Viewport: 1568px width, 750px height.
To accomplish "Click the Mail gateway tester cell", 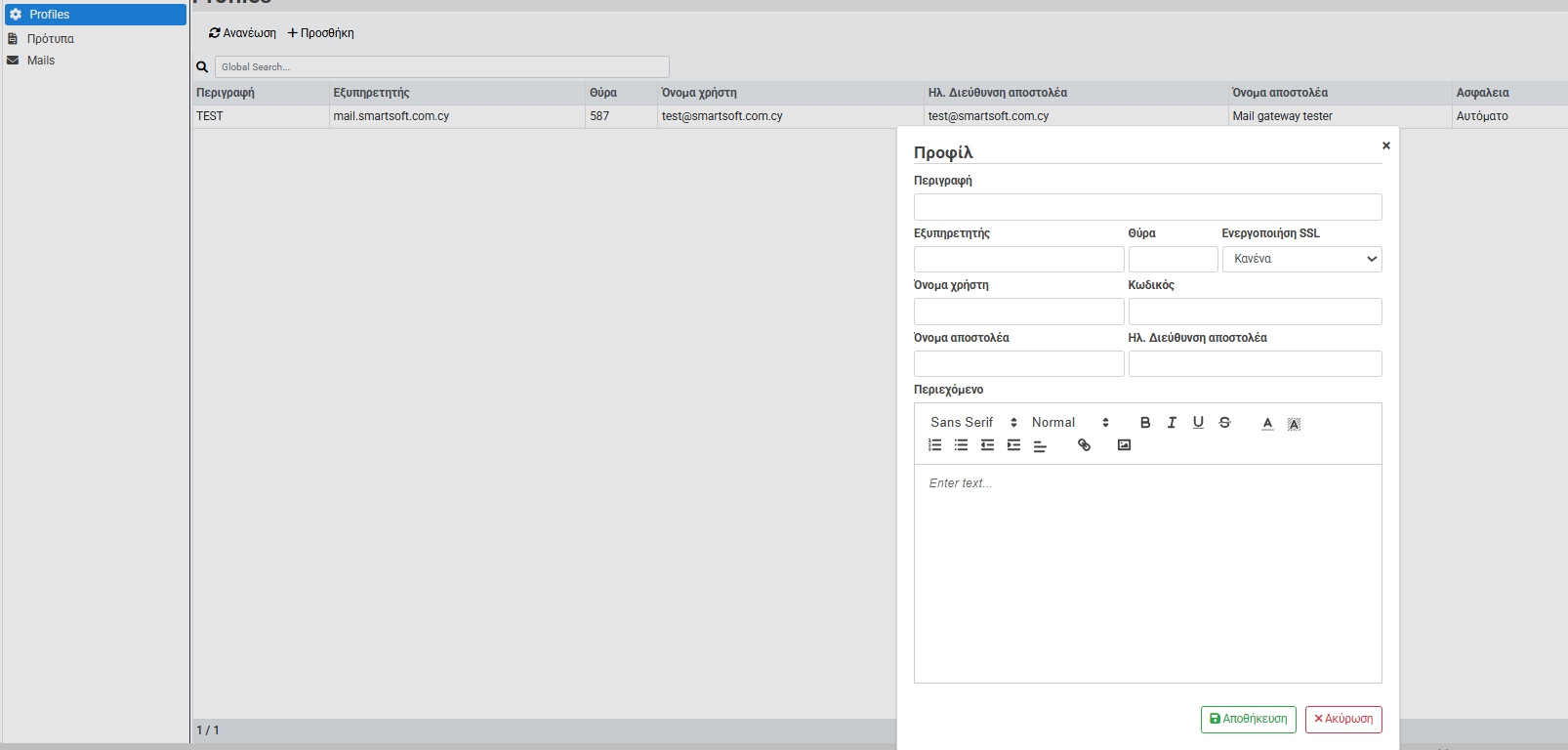I will pos(1341,116).
